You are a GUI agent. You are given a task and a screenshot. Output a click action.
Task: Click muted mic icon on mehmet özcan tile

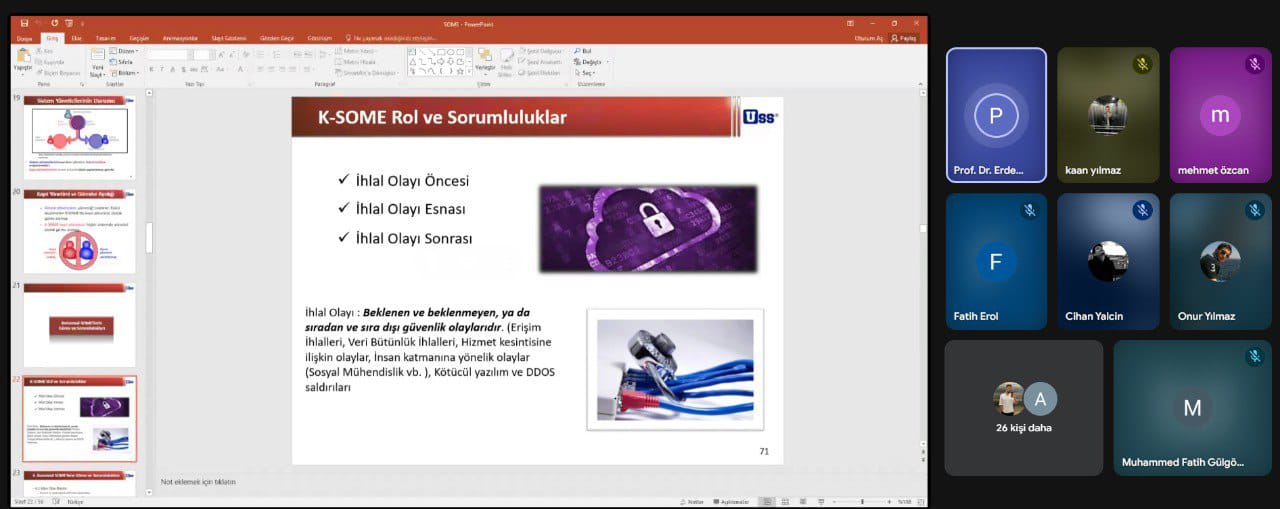pos(1254,64)
